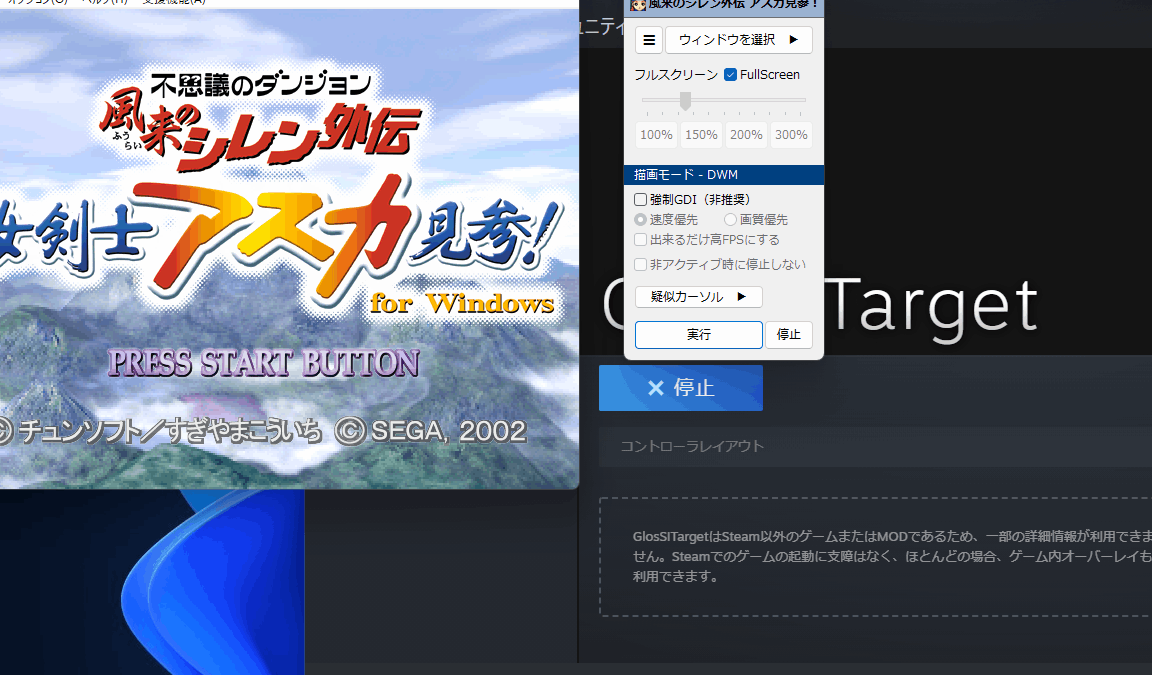
Task: Select the 画質優先 radio button
Action: 730,219
